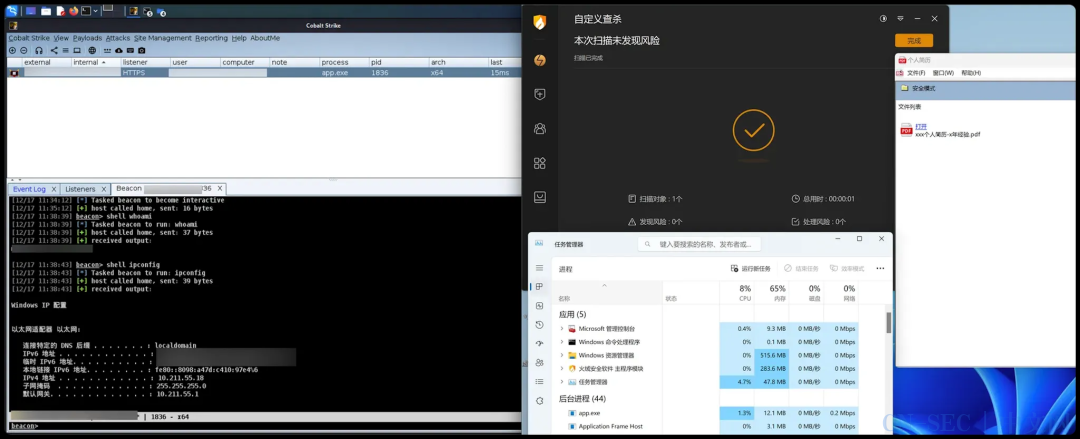This screenshot has height=439, width=1080.
Task: Click the Task Manager vertical scrollbar thumb
Action: pyautogui.click(x=889, y=322)
